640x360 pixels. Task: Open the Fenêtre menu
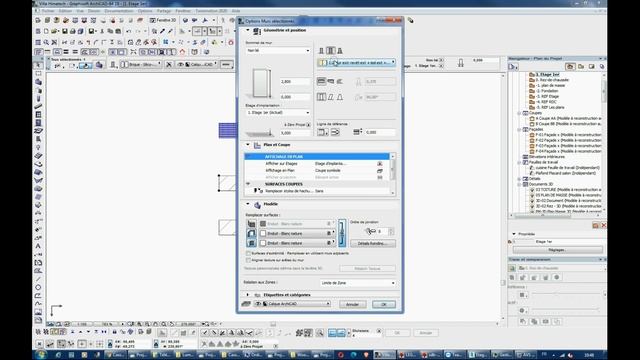183,11
